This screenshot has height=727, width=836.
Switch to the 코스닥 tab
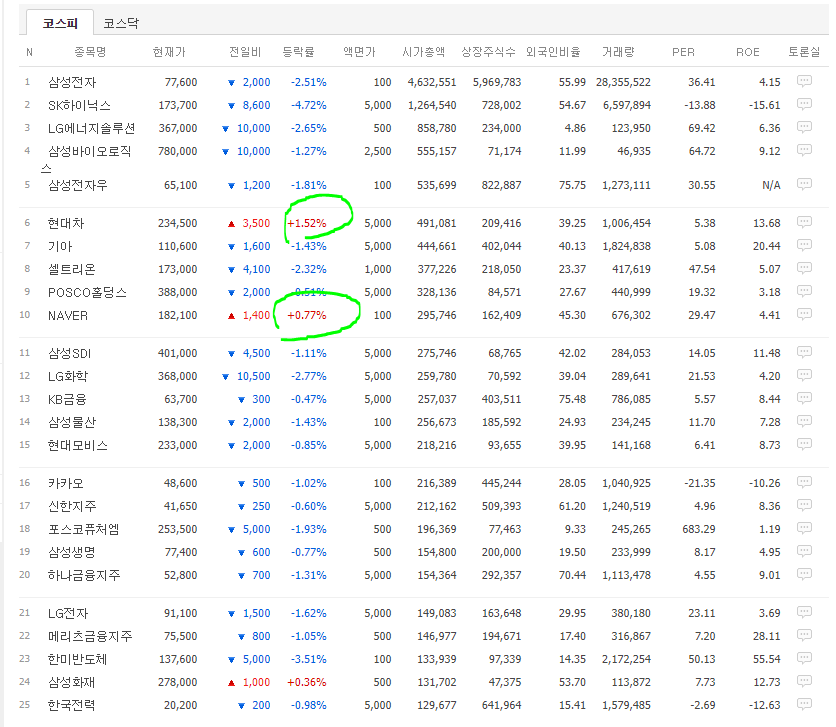(121, 23)
